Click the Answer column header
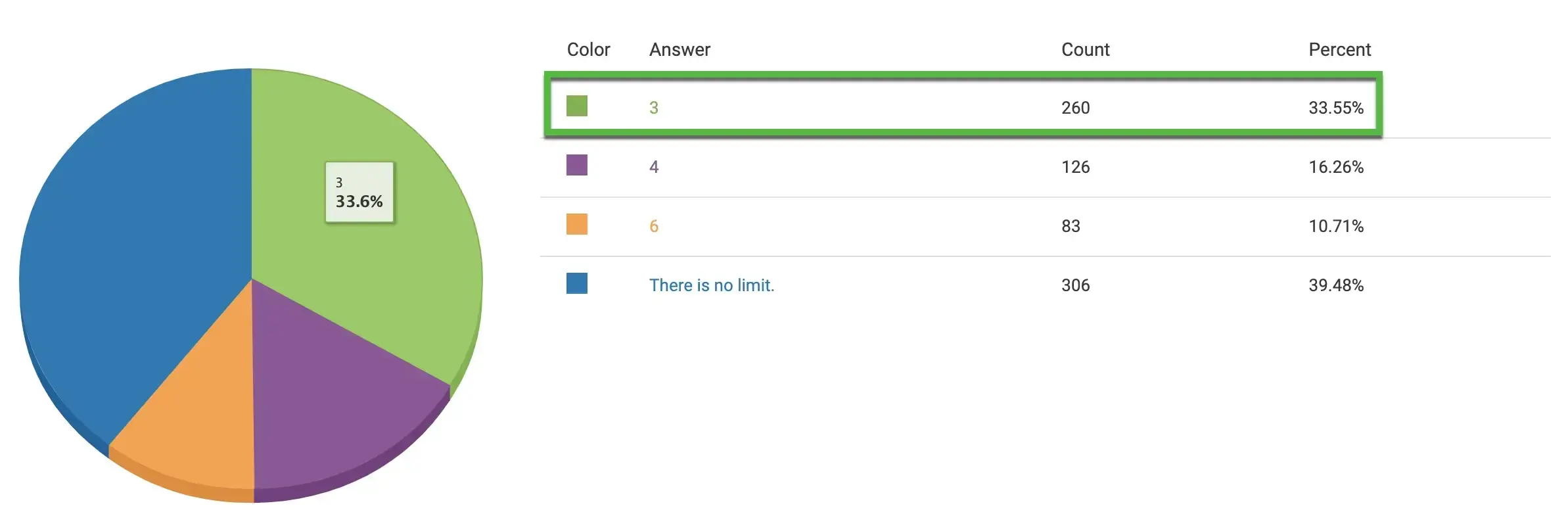 680,50
